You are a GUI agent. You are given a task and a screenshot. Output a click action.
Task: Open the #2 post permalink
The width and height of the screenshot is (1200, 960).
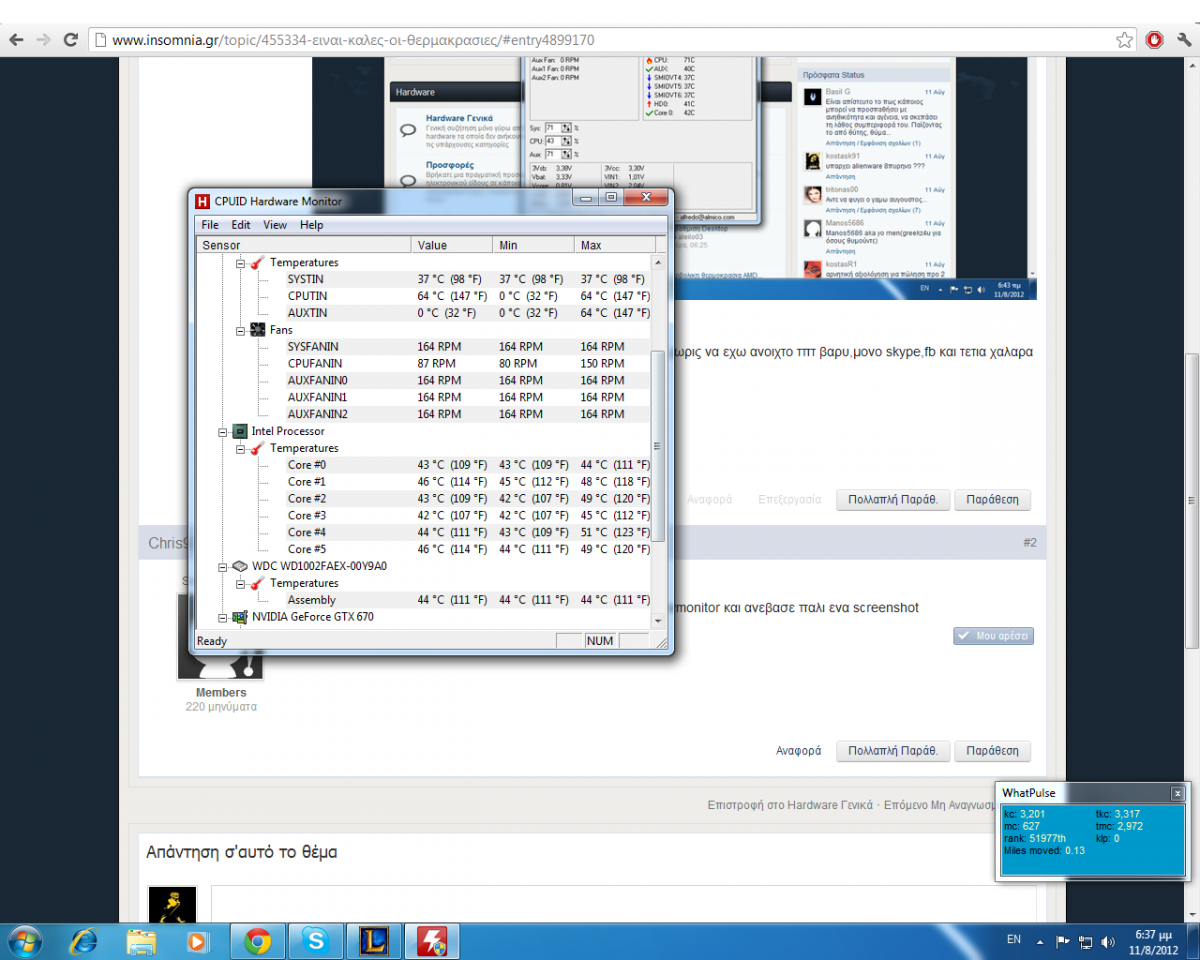click(x=1030, y=542)
